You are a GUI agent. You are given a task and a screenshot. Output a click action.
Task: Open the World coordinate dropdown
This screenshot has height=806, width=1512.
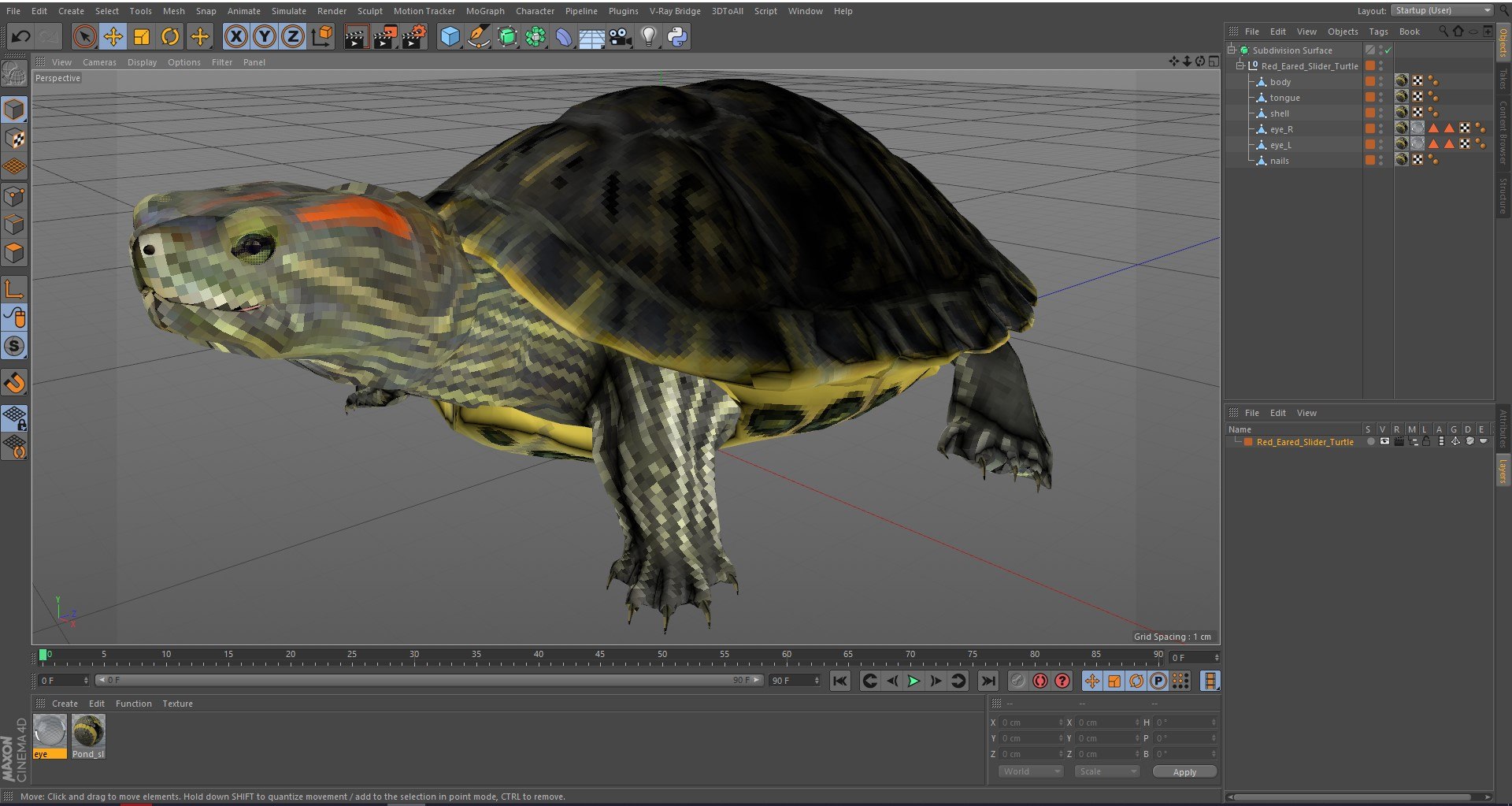(1032, 771)
